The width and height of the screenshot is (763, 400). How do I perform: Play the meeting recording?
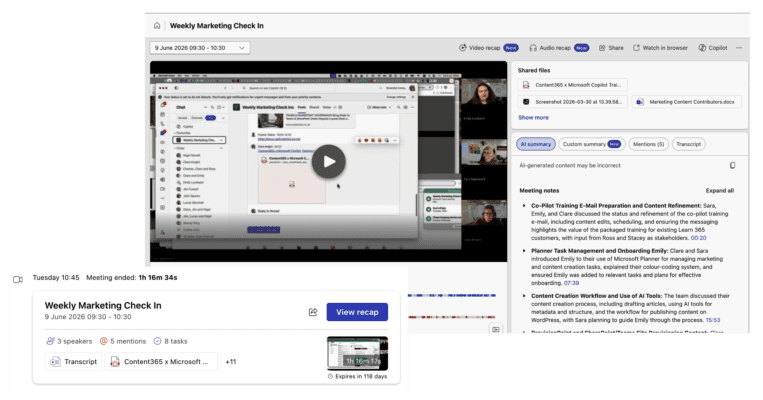[x=329, y=162]
